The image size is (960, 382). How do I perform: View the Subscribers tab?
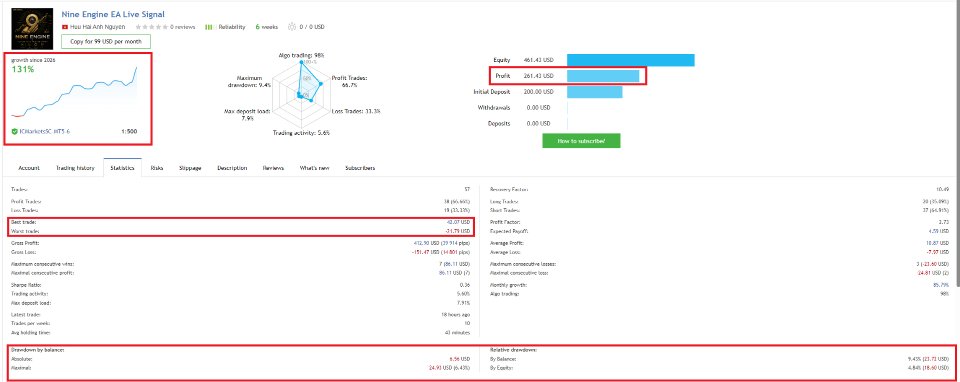(x=360, y=168)
